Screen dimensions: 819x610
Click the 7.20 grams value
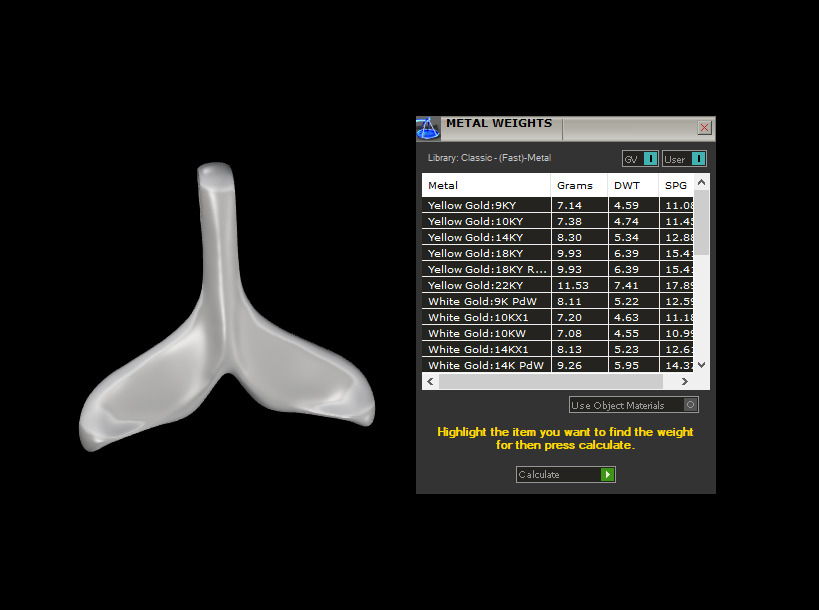pos(569,318)
